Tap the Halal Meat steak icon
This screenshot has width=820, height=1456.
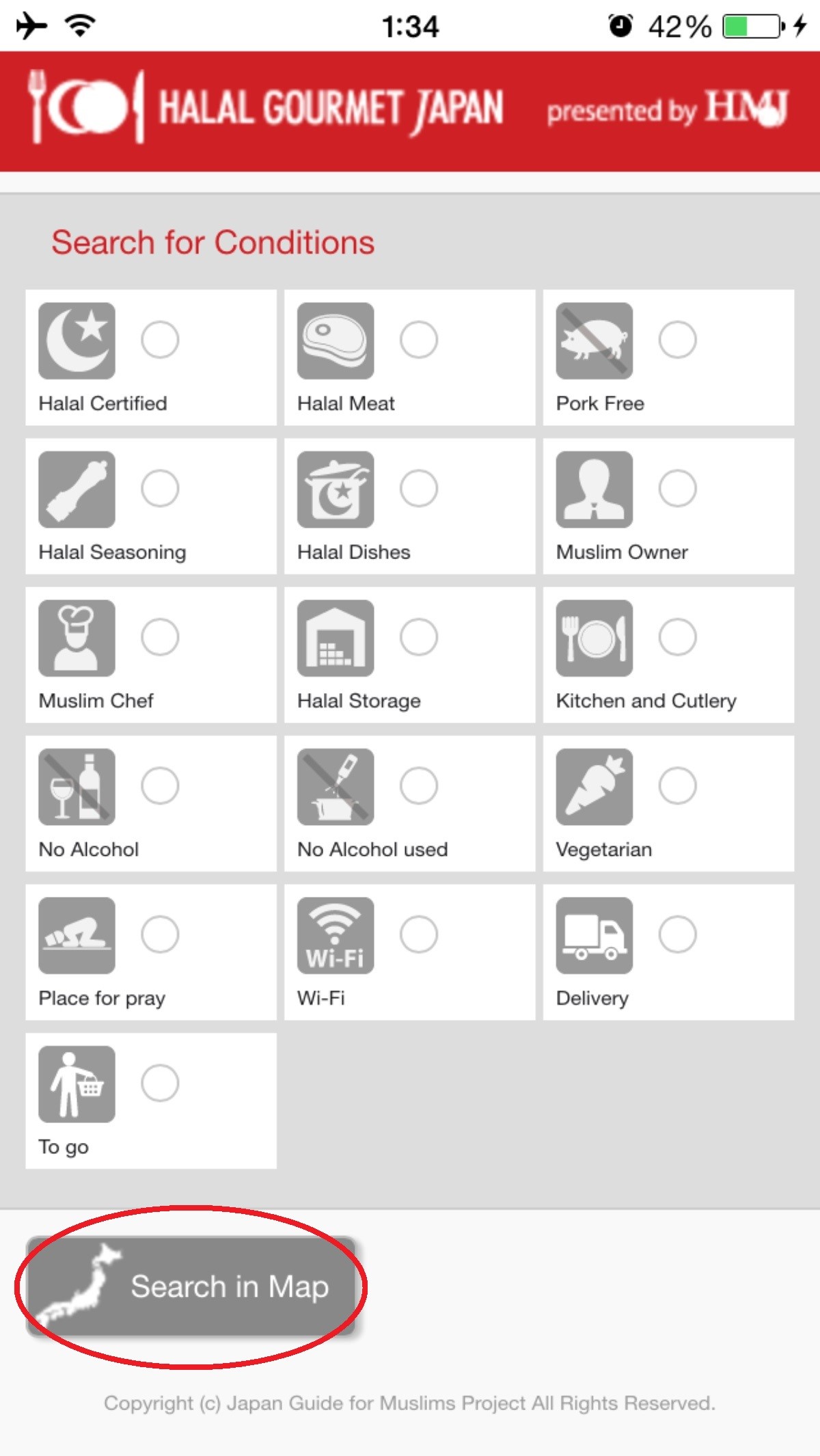[x=336, y=340]
